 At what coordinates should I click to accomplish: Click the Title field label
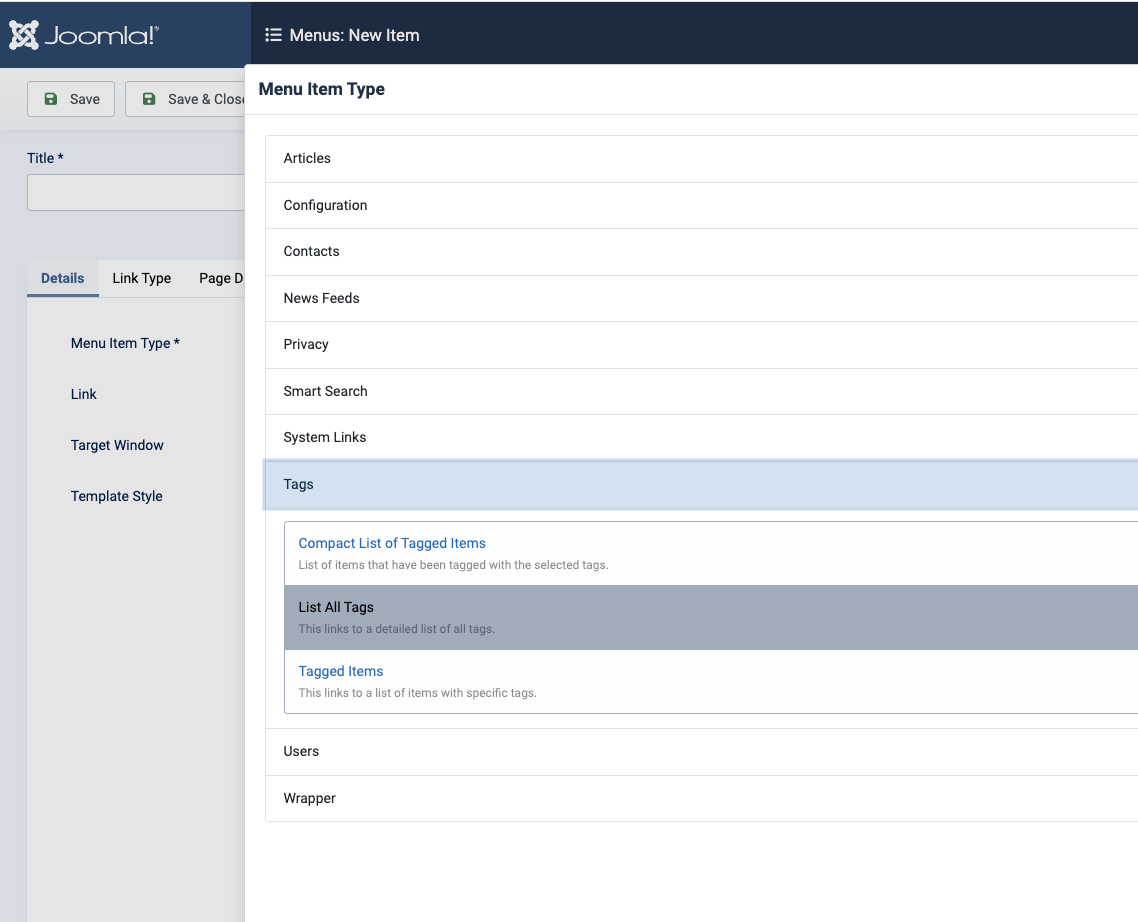coord(45,158)
